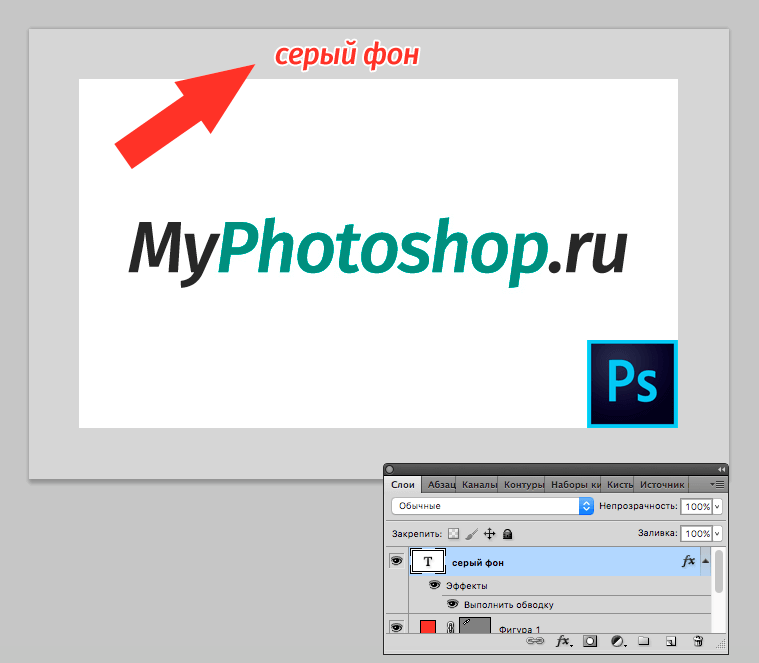This screenshot has width=759, height=663.
Task: Lock all with padlock icon
Action: pos(507,535)
